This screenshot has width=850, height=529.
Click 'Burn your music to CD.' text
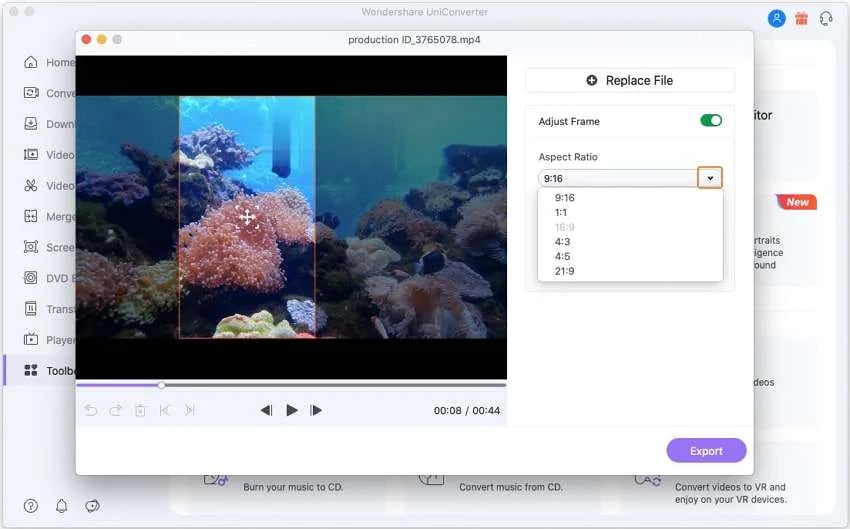(293, 487)
